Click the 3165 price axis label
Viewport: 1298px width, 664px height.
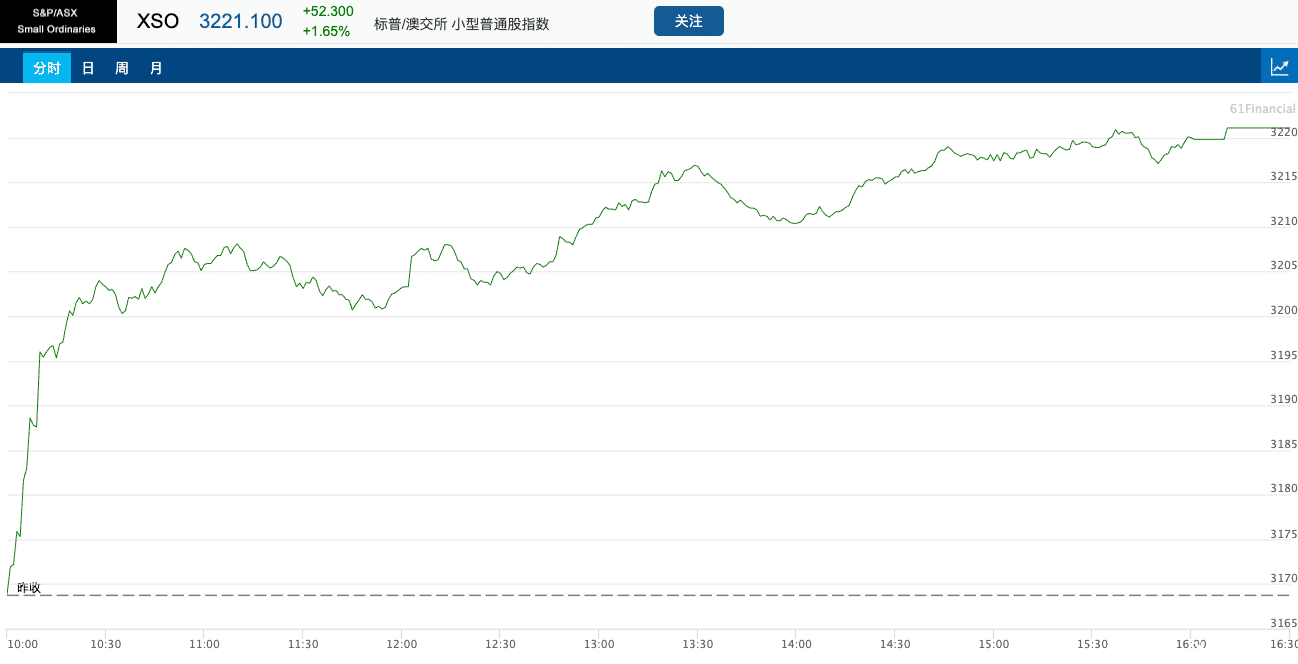tap(1284, 622)
